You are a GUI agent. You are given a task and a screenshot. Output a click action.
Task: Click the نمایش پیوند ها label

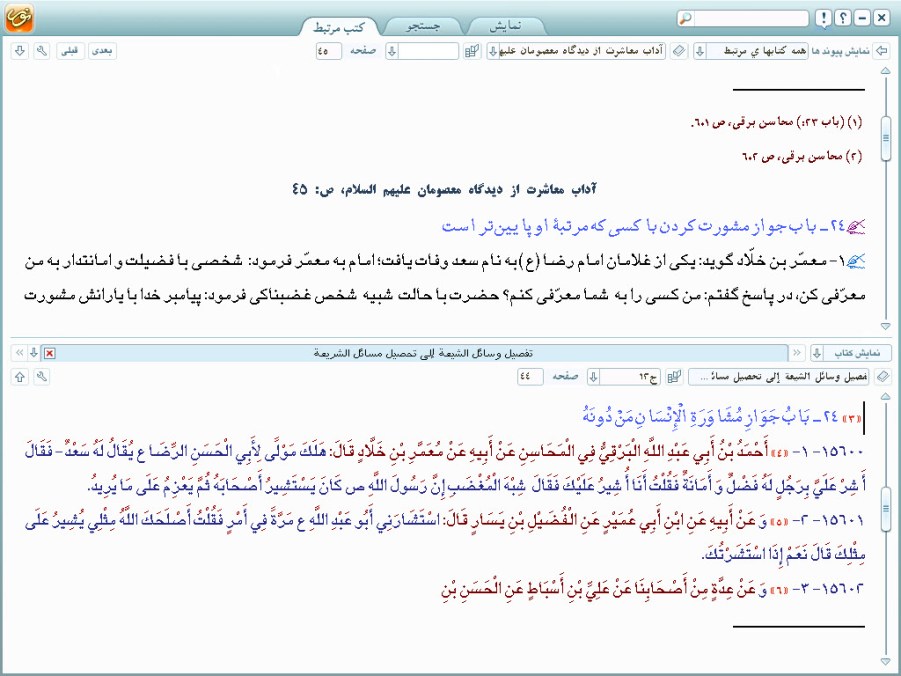pyautogui.click(x=840, y=51)
